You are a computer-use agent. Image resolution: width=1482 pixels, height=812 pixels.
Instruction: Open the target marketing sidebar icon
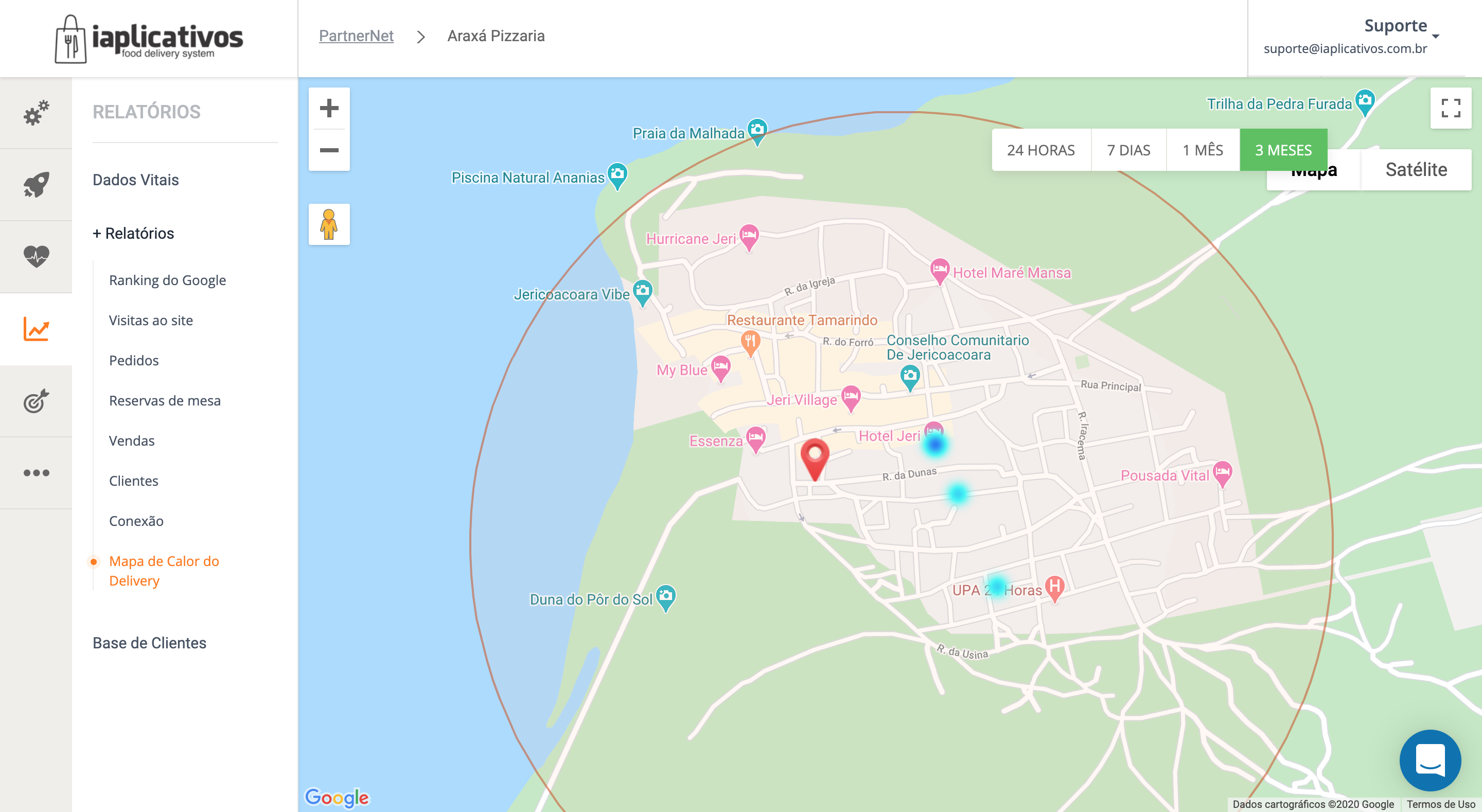[36, 401]
